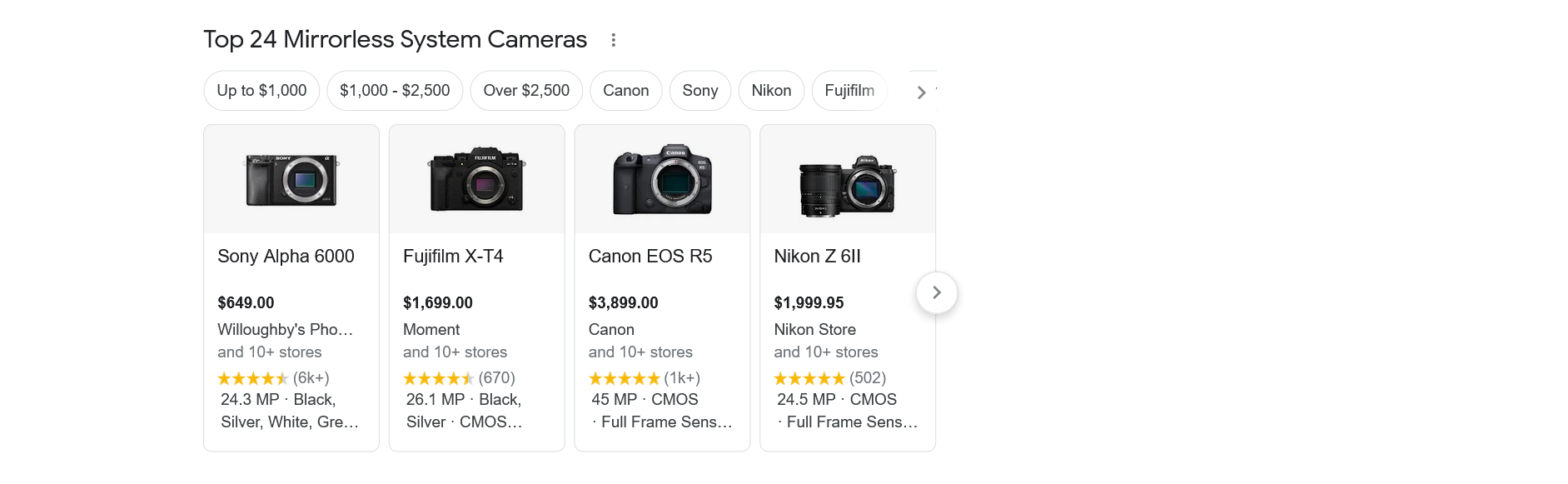This screenshot has width=1568, height=484.
Task: Expand more filter chips with the small chevron
Action: (x=921, y=92)
